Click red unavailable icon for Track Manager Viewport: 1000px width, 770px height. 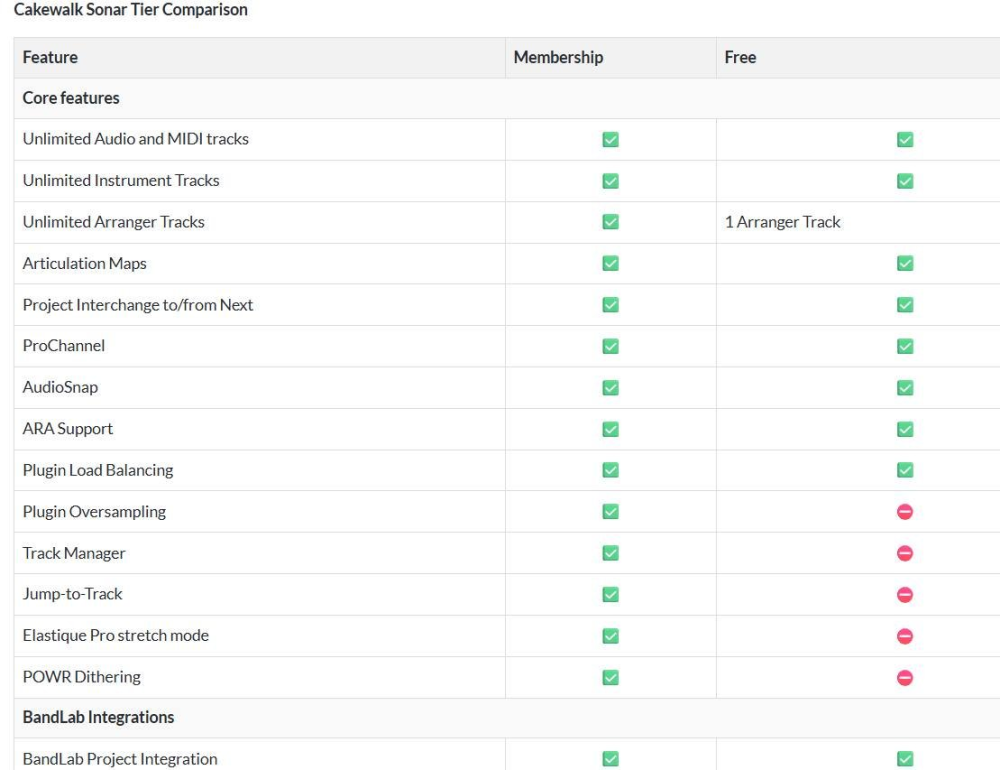click(905, 553)
